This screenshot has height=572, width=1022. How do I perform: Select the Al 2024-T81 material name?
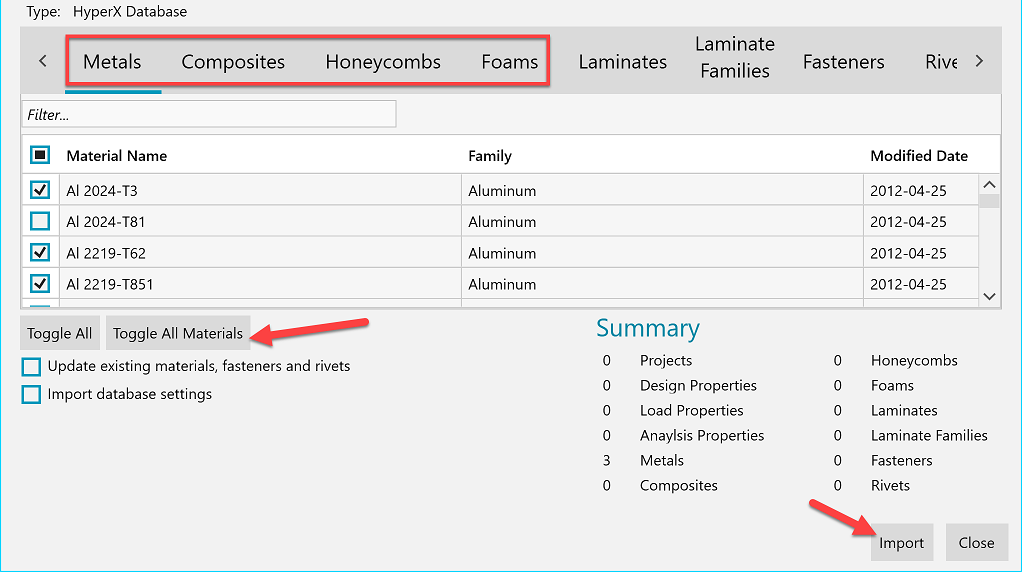tap(106, 222)
